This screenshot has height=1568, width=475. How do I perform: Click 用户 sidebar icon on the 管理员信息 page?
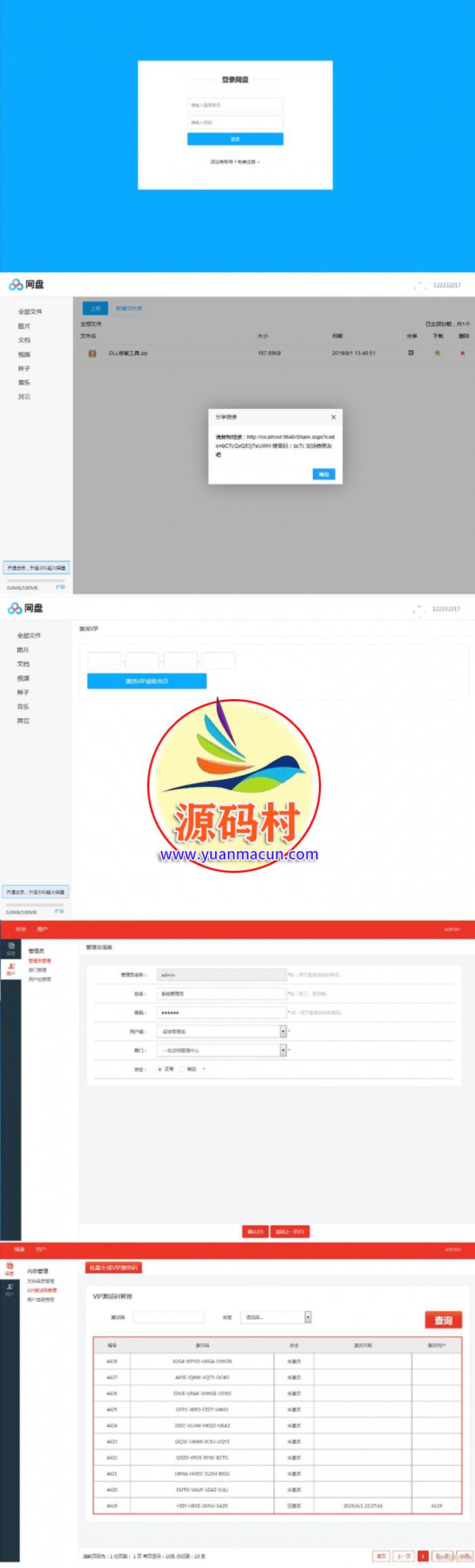pos(10,969)
